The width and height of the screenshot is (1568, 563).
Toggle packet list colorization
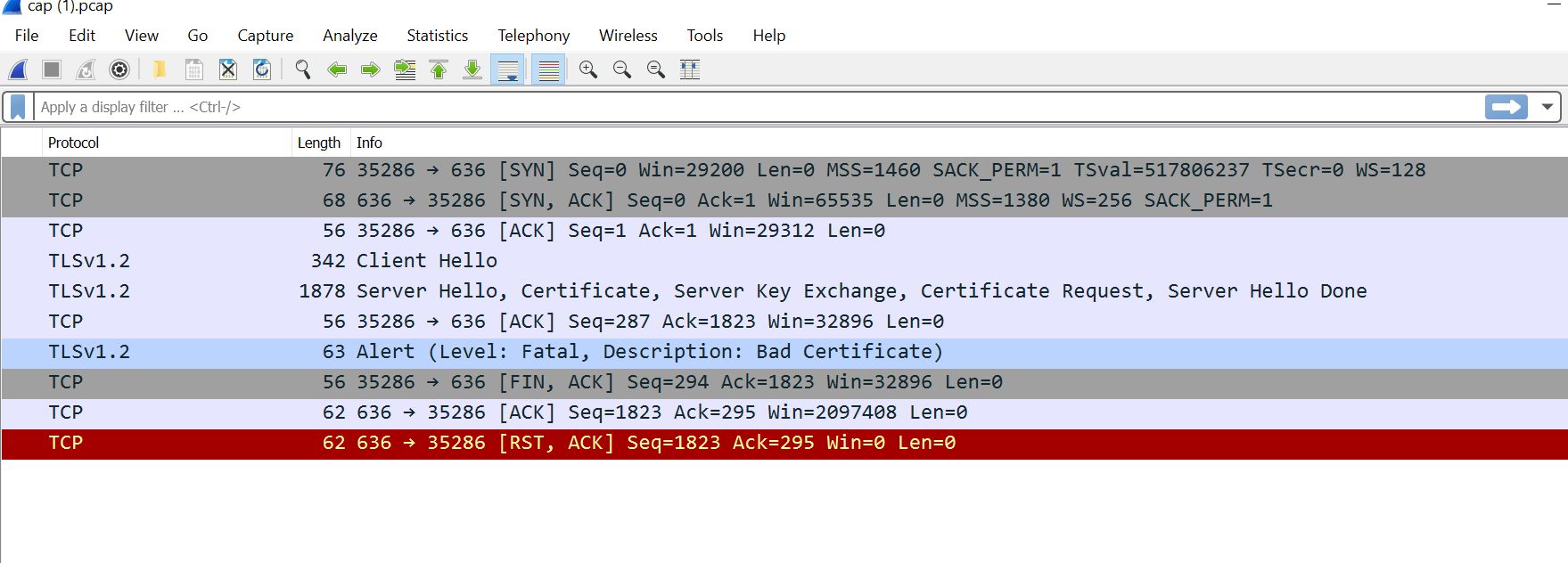(549, 69)
